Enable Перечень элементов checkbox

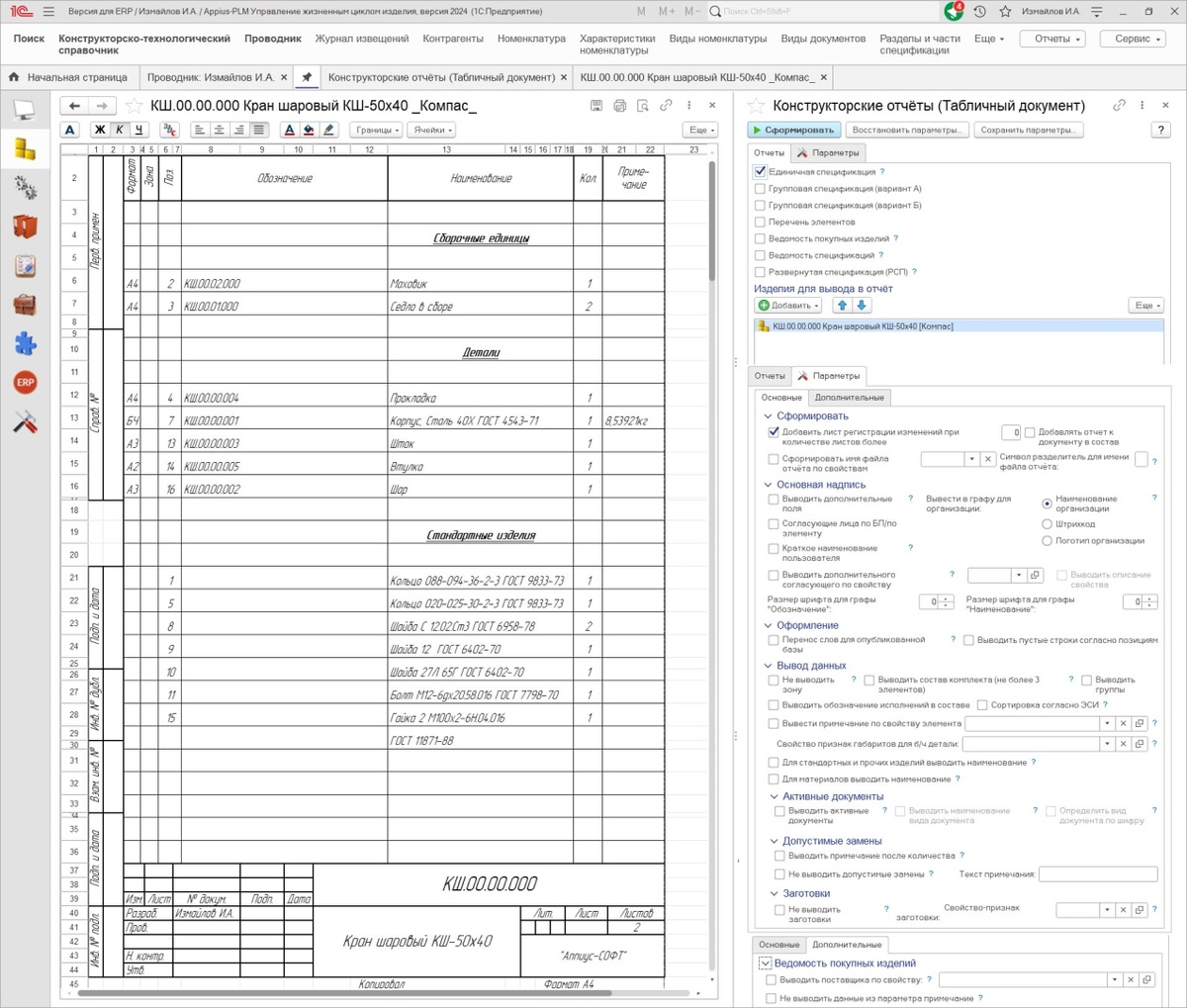point(760,223)
